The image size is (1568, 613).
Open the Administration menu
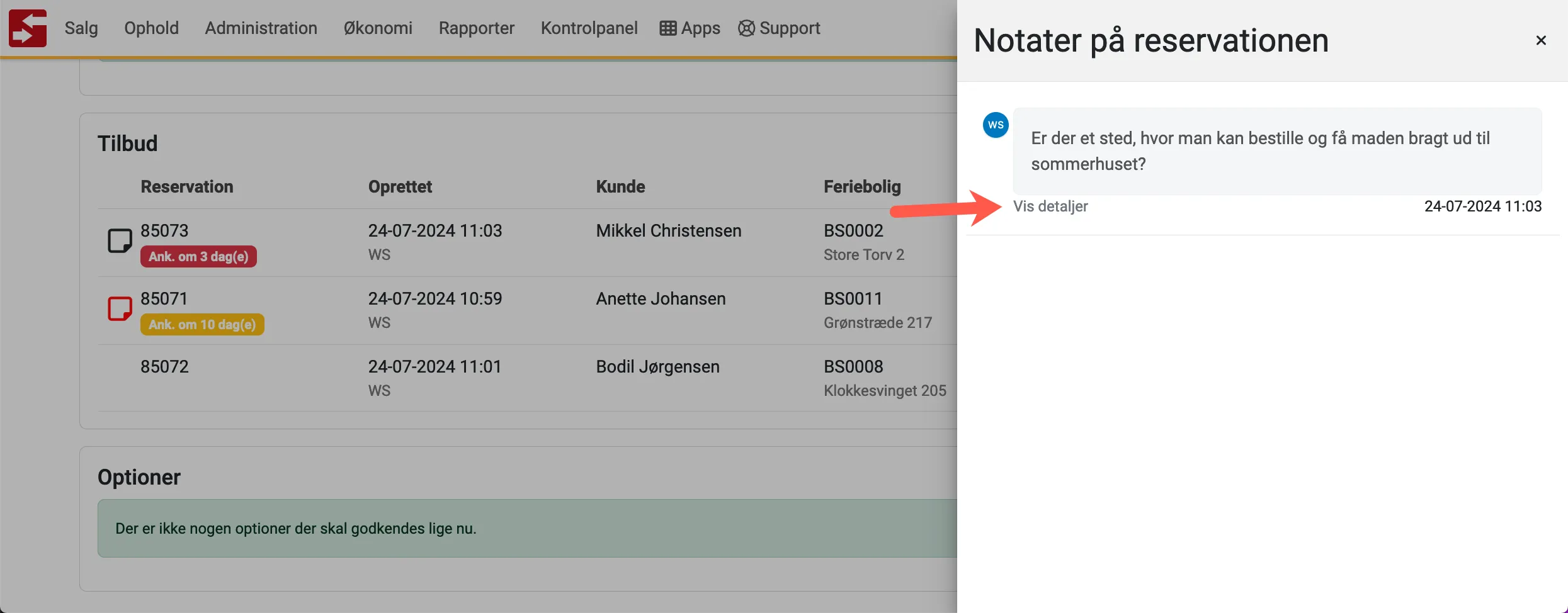[261, 28]
